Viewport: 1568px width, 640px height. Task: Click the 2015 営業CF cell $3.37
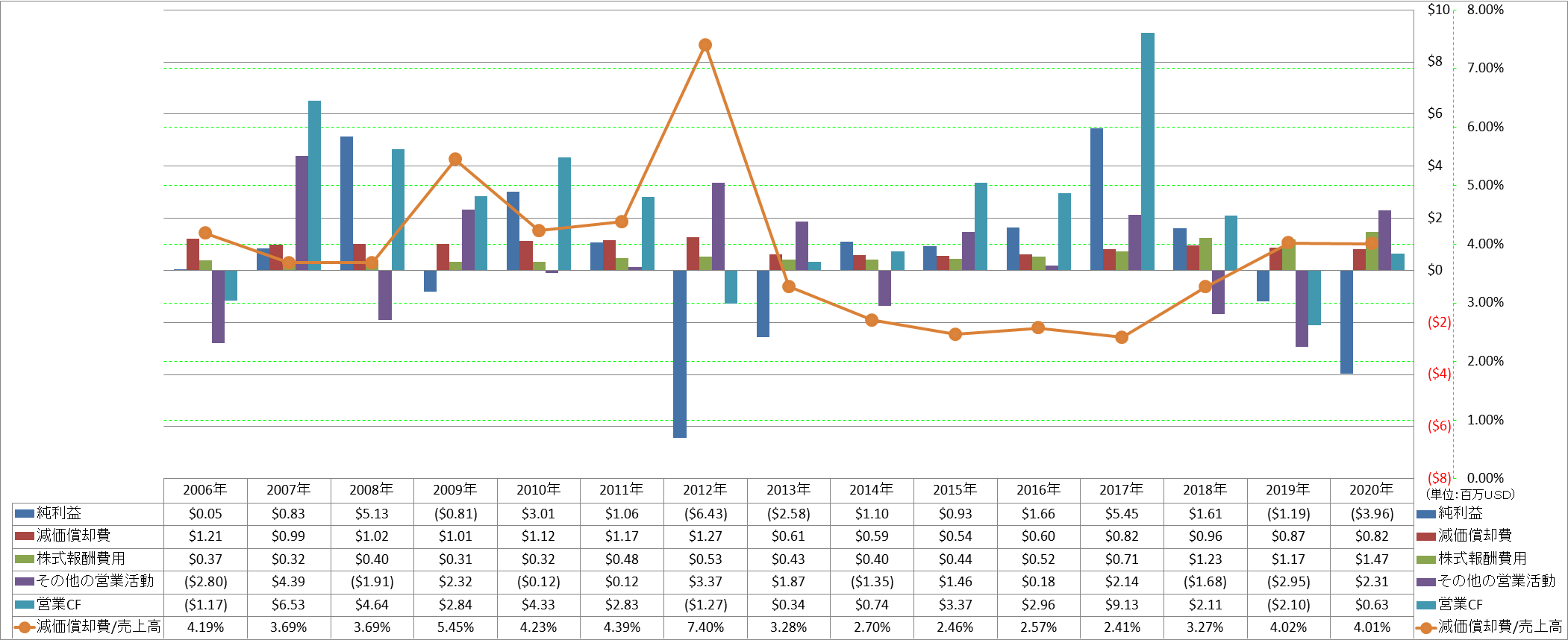[x=955, y=605]
